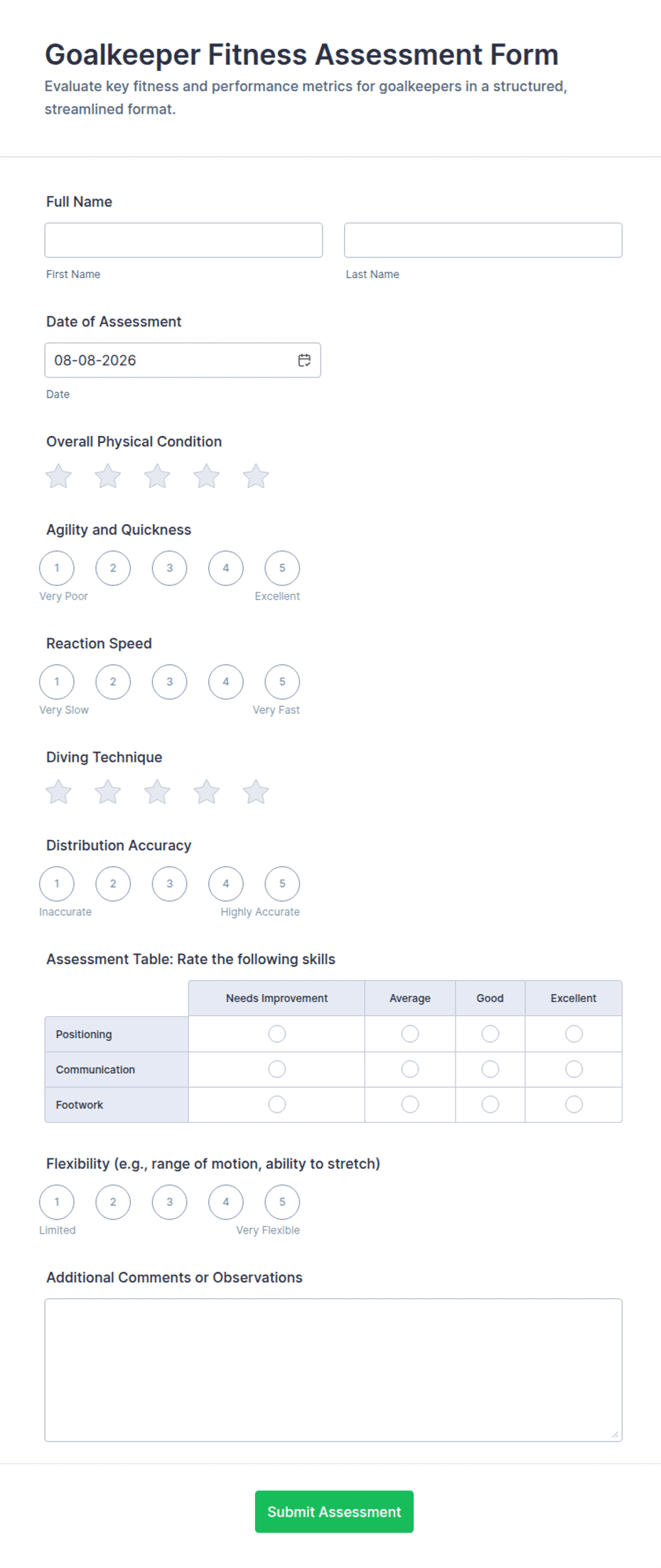Image resolution: width=661 pixels, height=1568 pixels.
Task: Set Overall Physical Condition to five stars
Action: [256, 476]
